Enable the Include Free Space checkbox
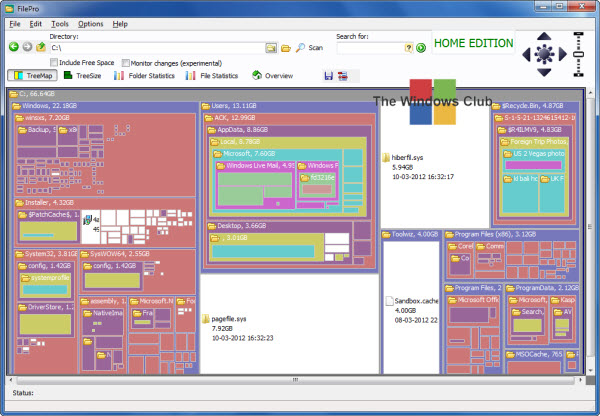The height and width of the screenshot is (416, 600). (54, 62)
